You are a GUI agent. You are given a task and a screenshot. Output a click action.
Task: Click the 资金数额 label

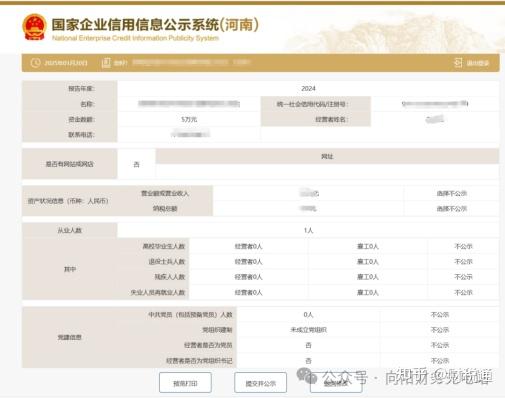coord(82,119)
